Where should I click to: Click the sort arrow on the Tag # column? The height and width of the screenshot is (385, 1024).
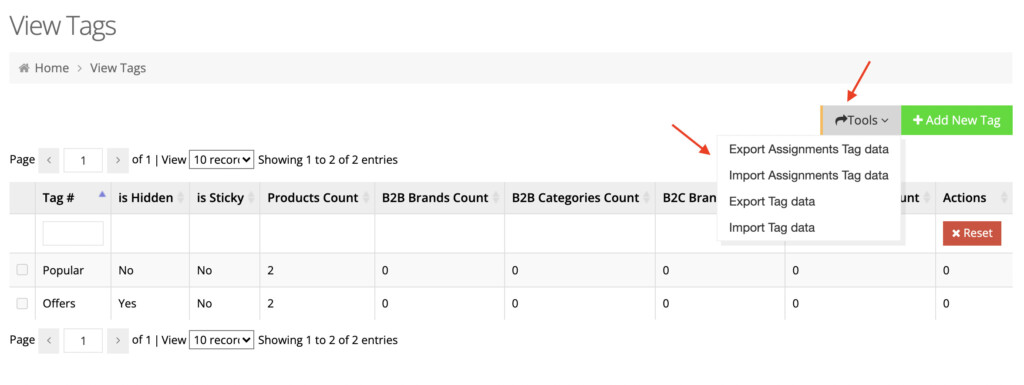coord(102,194)
